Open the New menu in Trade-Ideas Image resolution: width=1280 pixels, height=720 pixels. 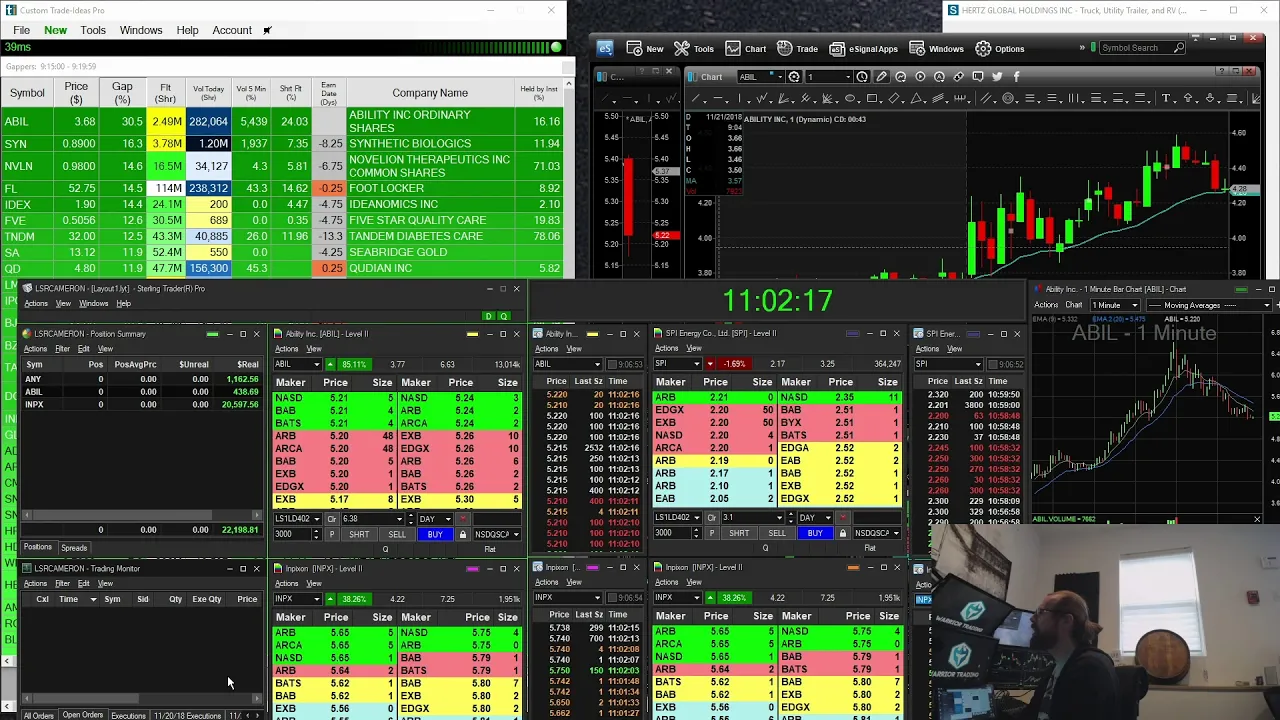[x=55, y=30]
